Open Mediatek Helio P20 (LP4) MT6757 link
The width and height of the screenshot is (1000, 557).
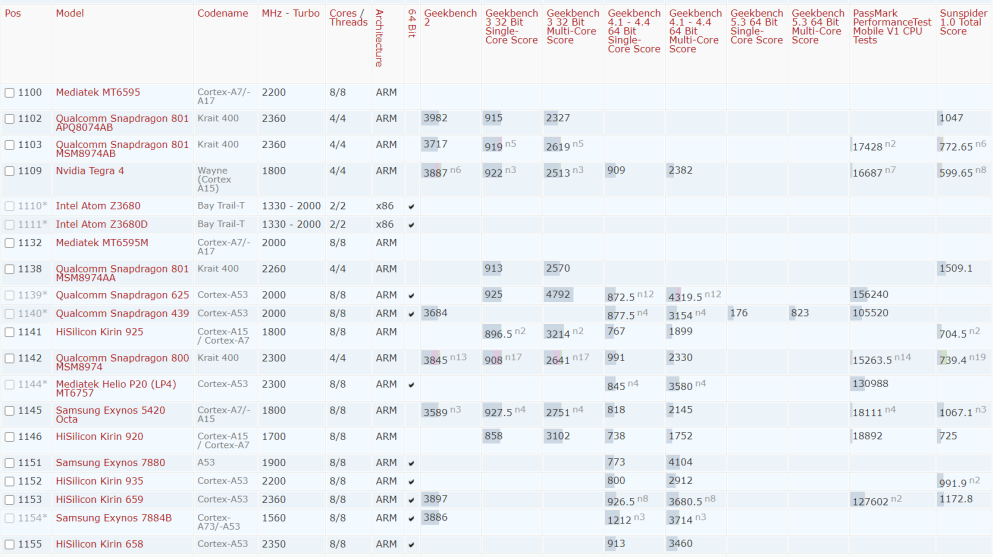[115, 389]
